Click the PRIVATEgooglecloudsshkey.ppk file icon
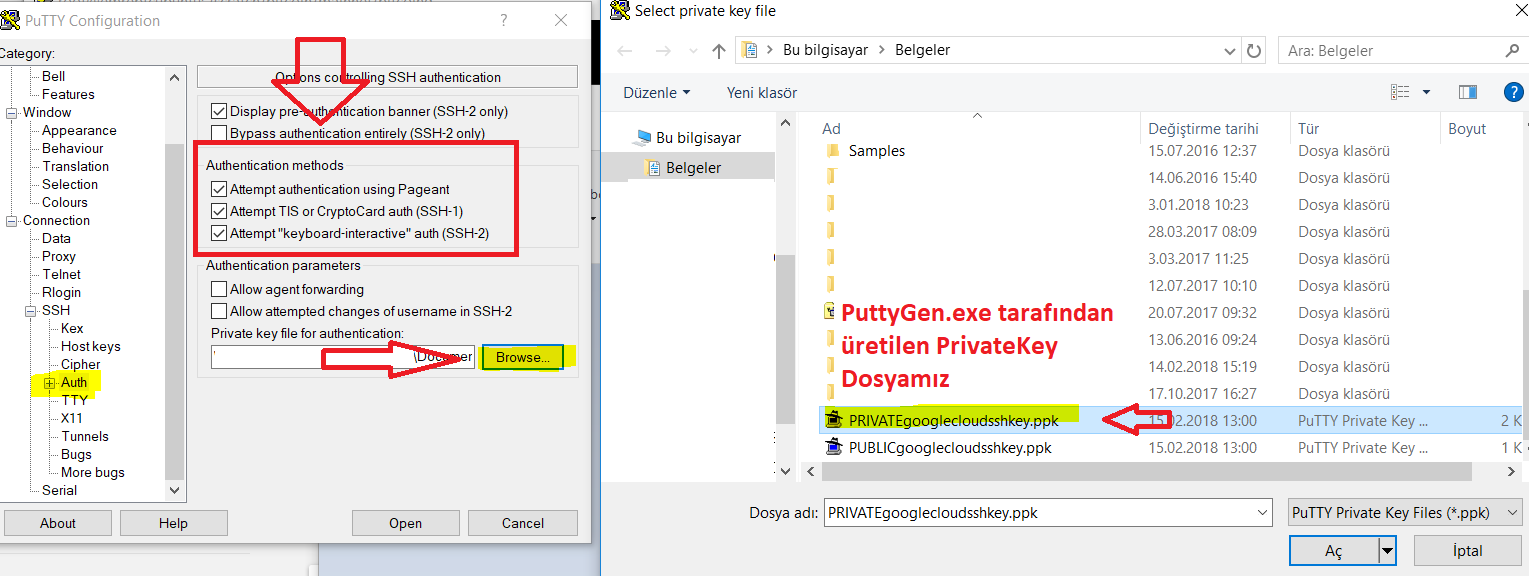Viewport: 1529px width, 576px height. 834,421
